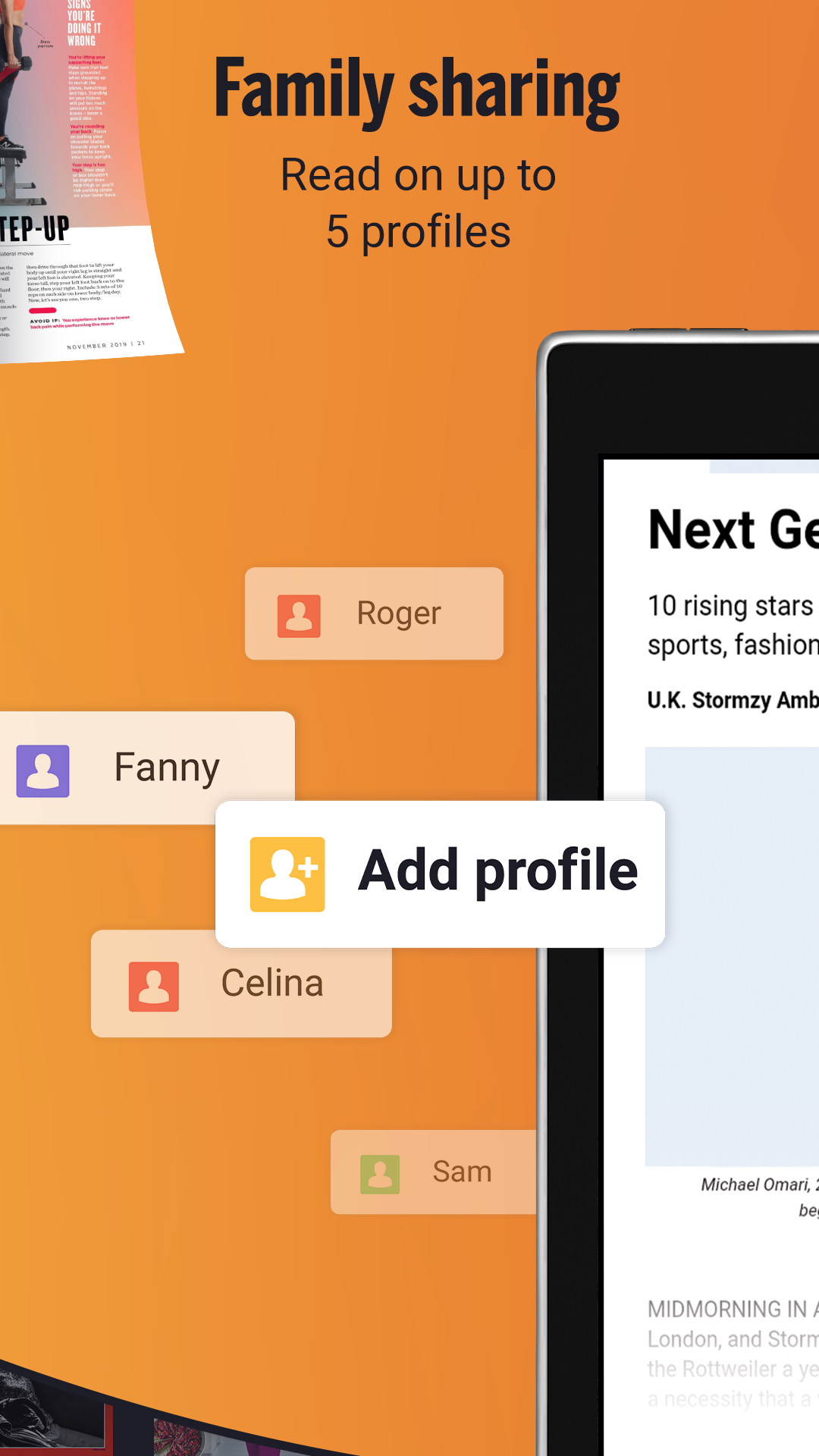
Task: Open the U.K. Stormzy Ambassador article link
Action: click(728, 699)
